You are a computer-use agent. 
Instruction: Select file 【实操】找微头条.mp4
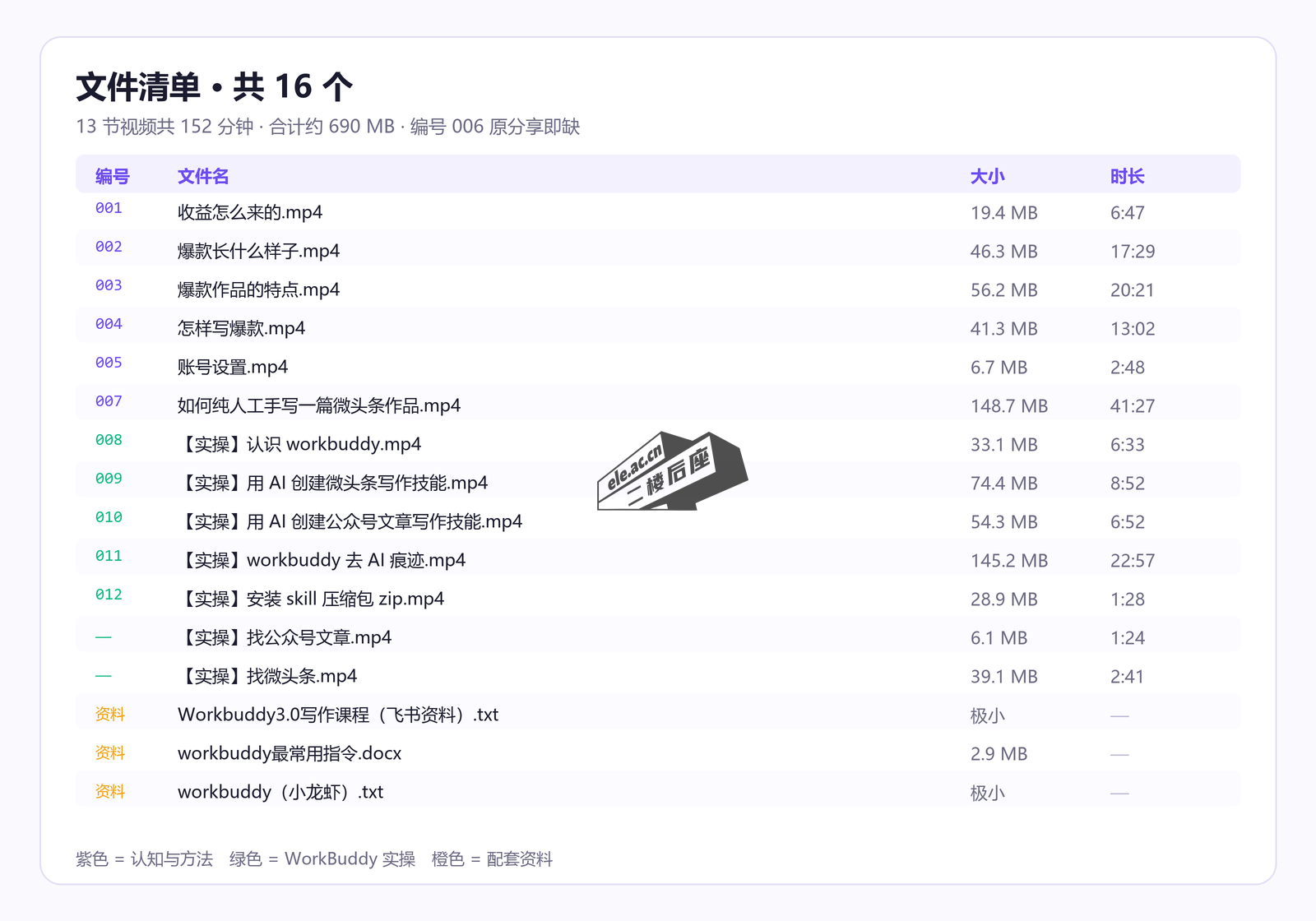click(267, 676)
